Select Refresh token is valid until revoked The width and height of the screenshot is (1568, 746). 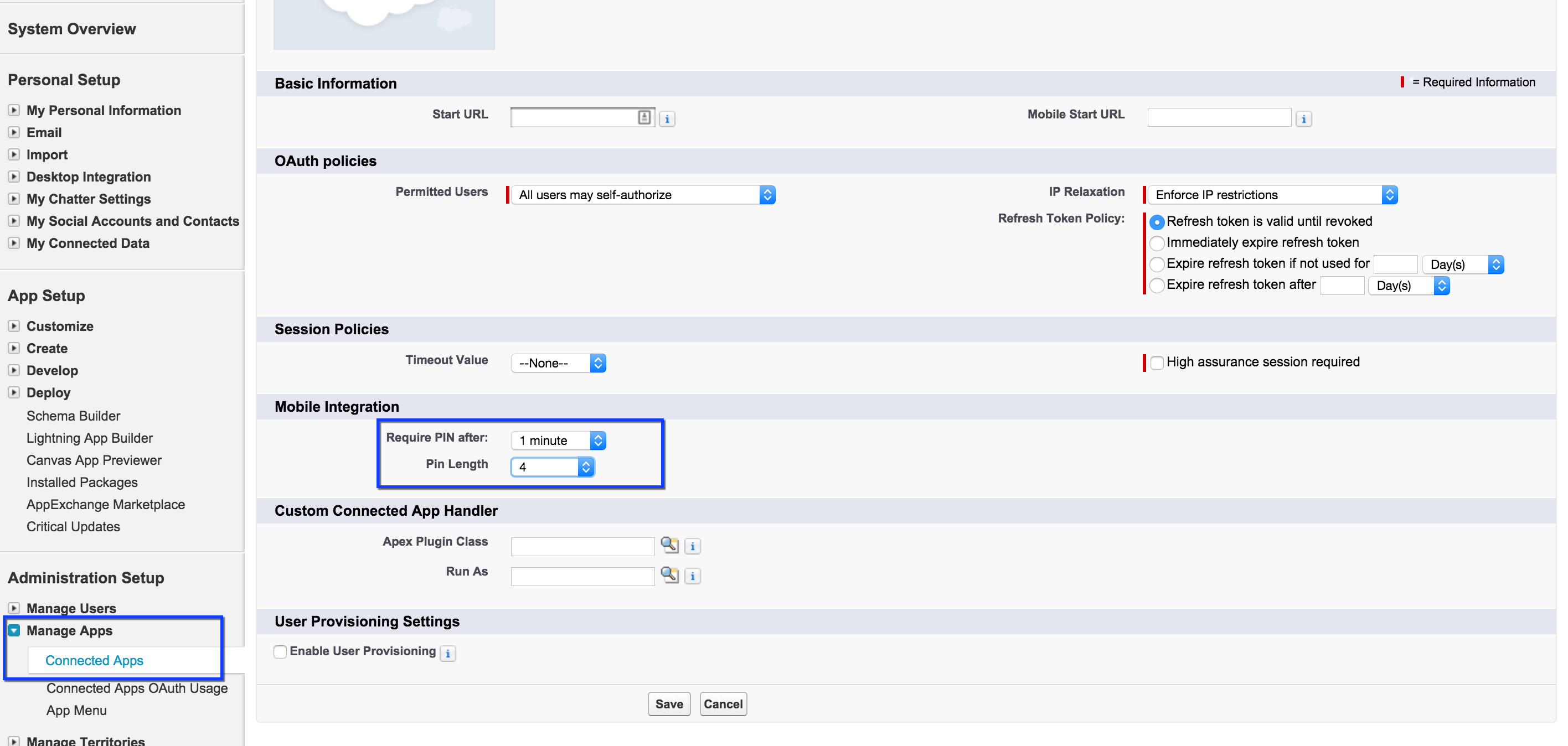coord(1157,222)
